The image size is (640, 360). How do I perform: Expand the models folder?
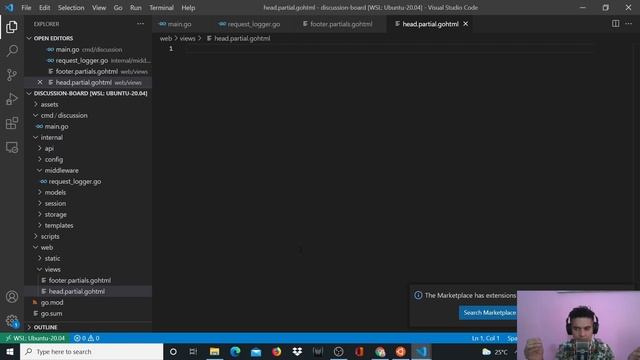[x=55, y=192]
